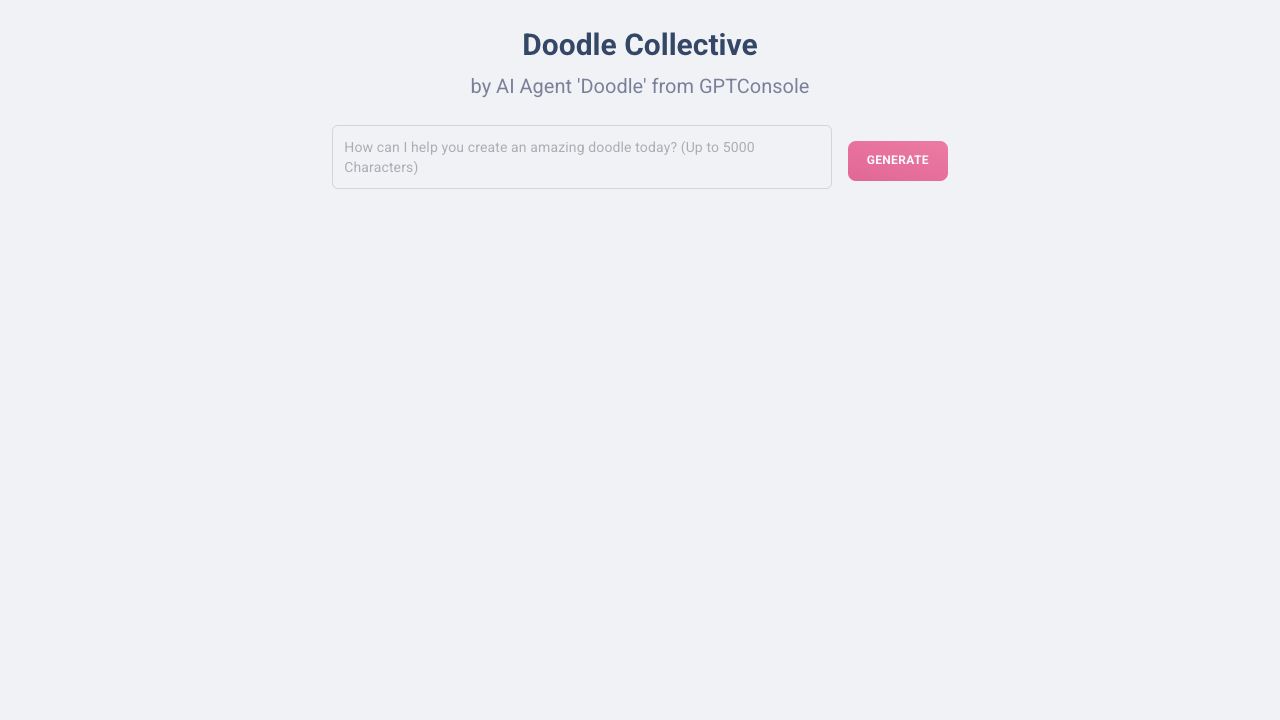Click the Doodle Collective heading

[639, 45]
